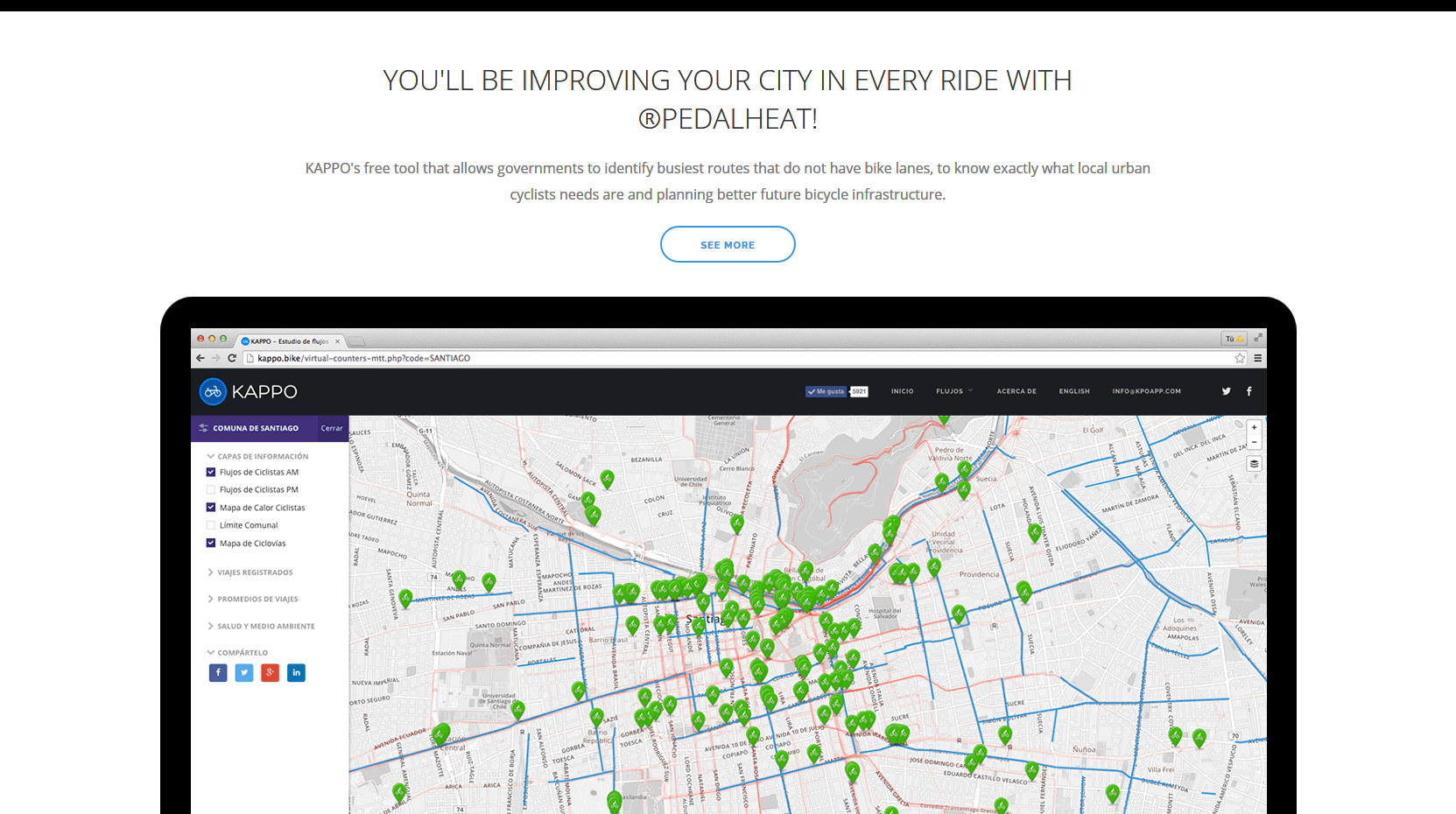1456x814 pixels.
Task: Open the Inicio menu item
Action: tap(903, 391)
